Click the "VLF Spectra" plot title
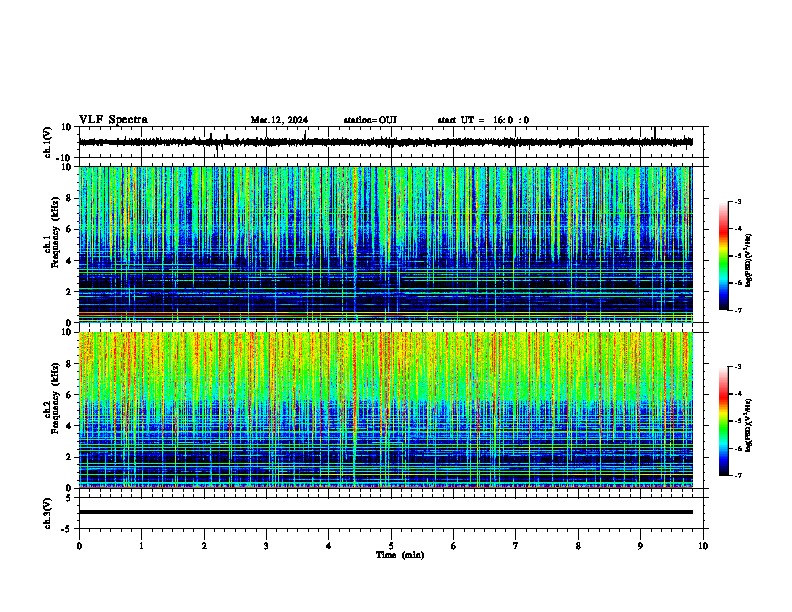 [113, 120]
